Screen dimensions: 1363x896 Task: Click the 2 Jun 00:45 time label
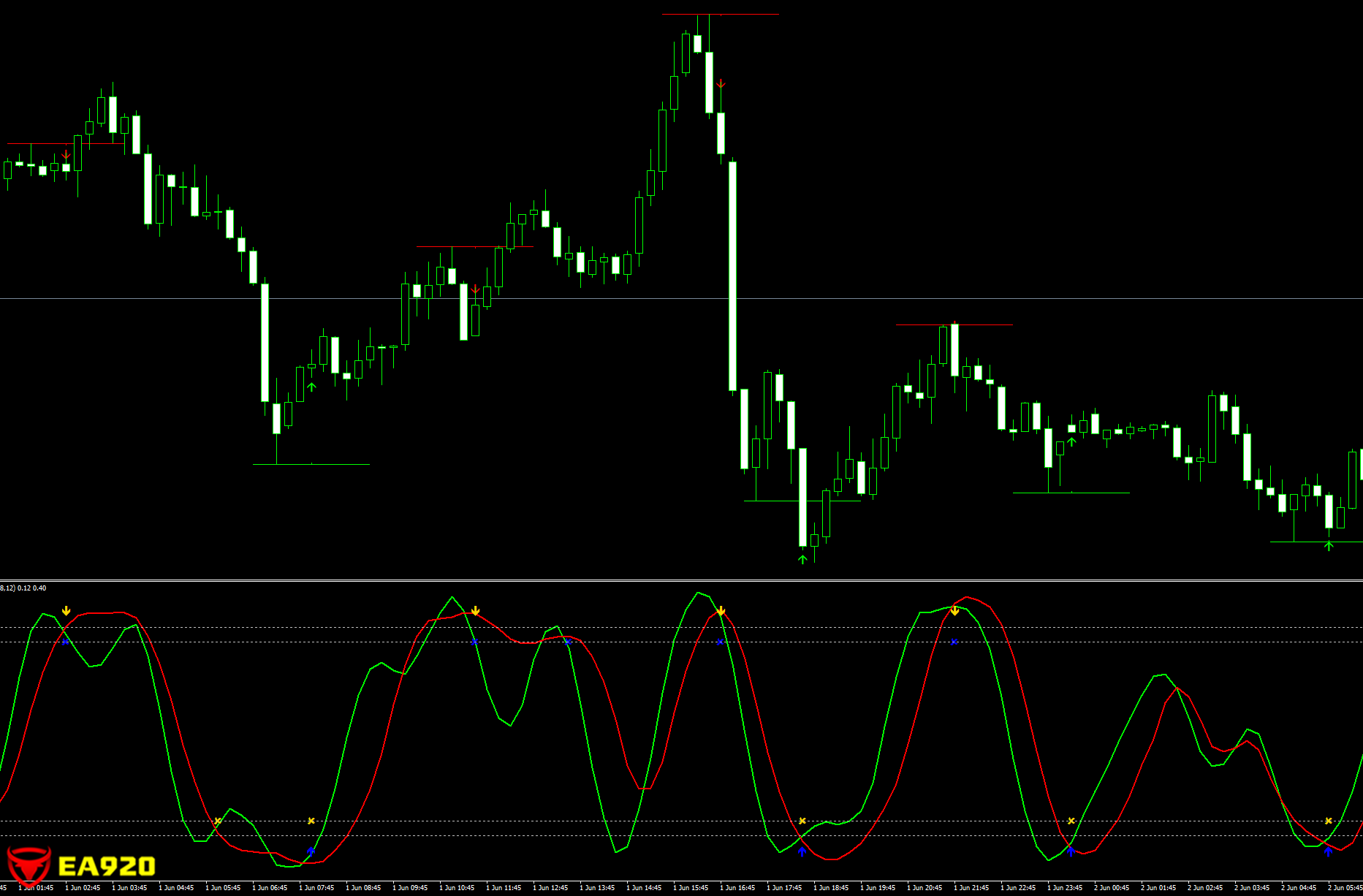click(x=1112, y=888)
